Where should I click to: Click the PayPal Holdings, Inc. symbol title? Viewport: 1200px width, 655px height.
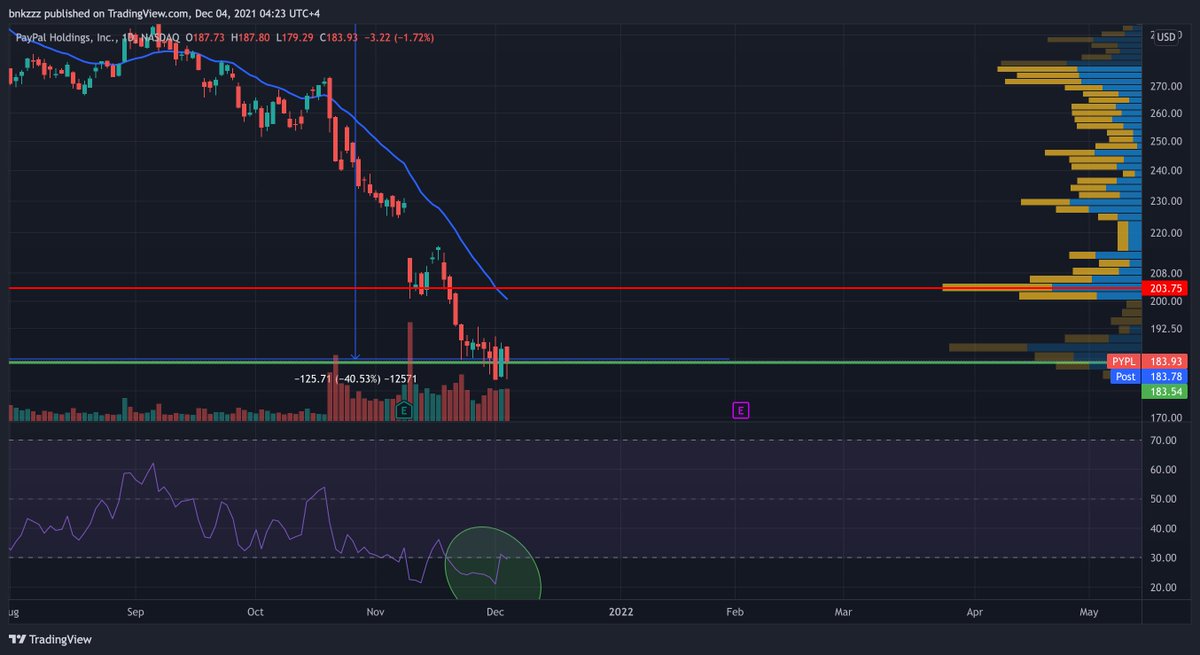click(x=65, y=37)
